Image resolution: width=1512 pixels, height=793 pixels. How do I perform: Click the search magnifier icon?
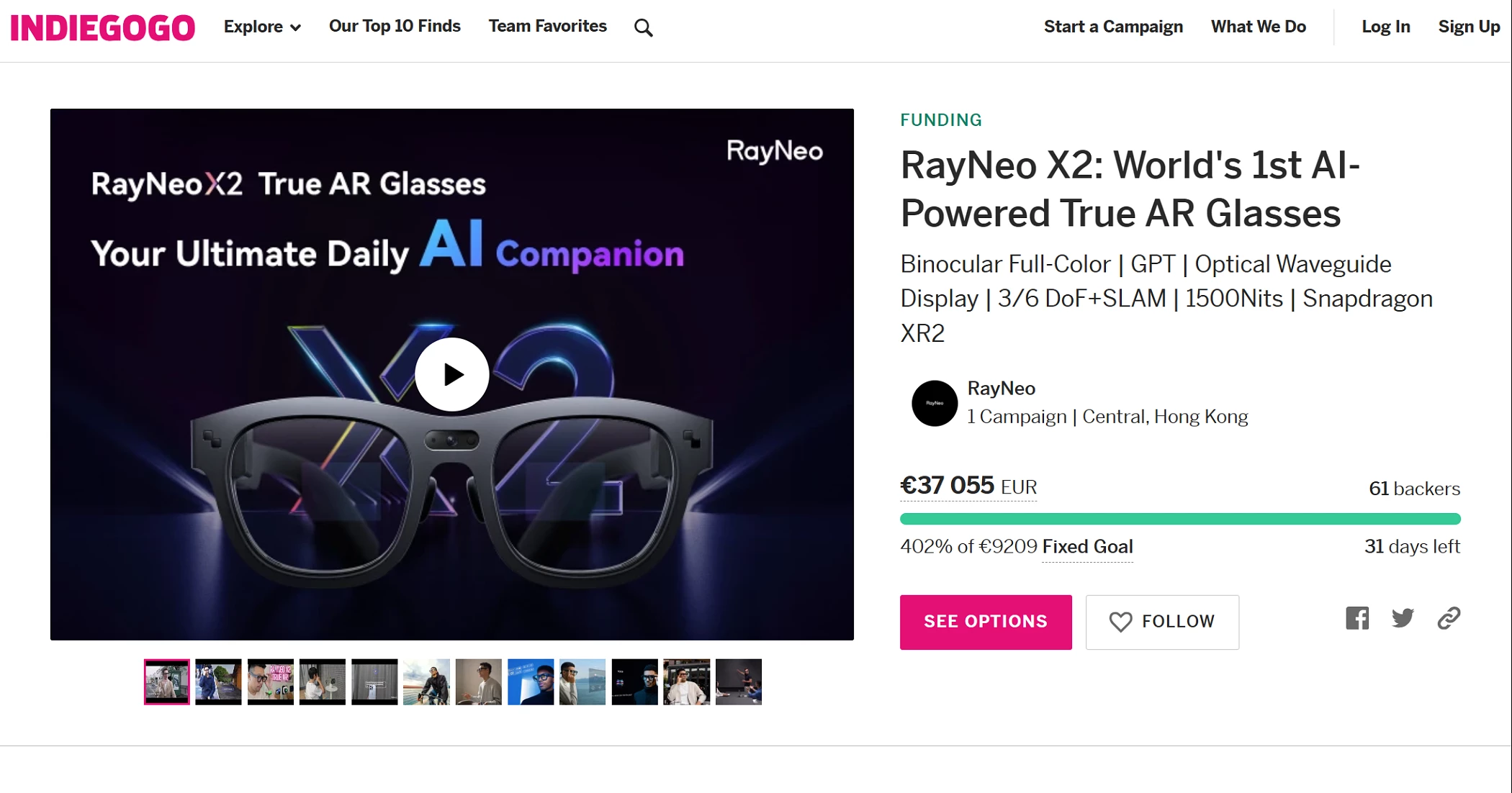[643, 28]
